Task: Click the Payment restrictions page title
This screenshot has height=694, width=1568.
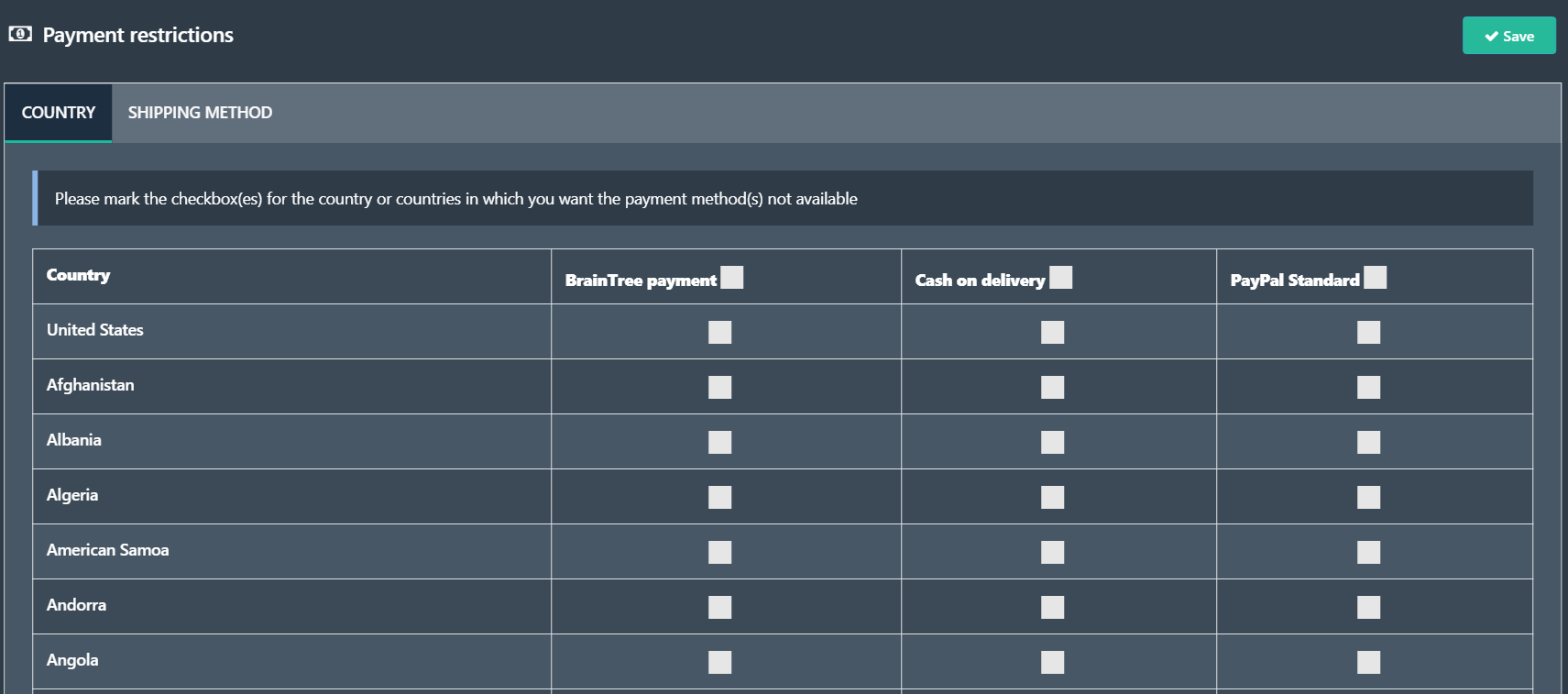Action: (x=138, y=35)
